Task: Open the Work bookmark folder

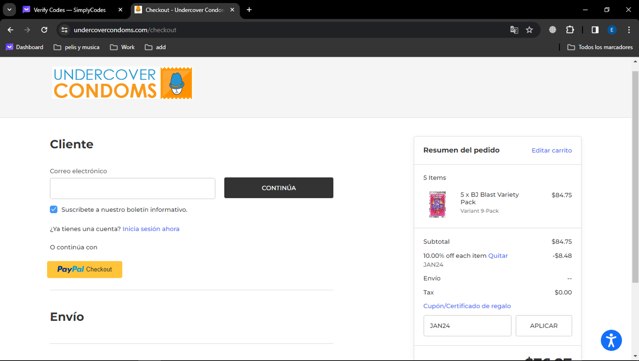Action: [x=122, y=47]
